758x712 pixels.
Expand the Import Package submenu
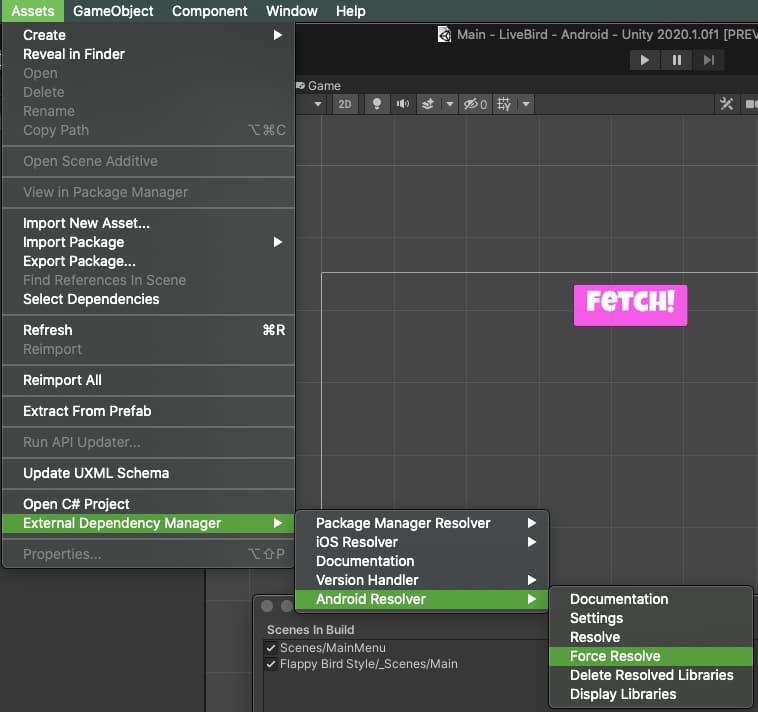[148, 242]
